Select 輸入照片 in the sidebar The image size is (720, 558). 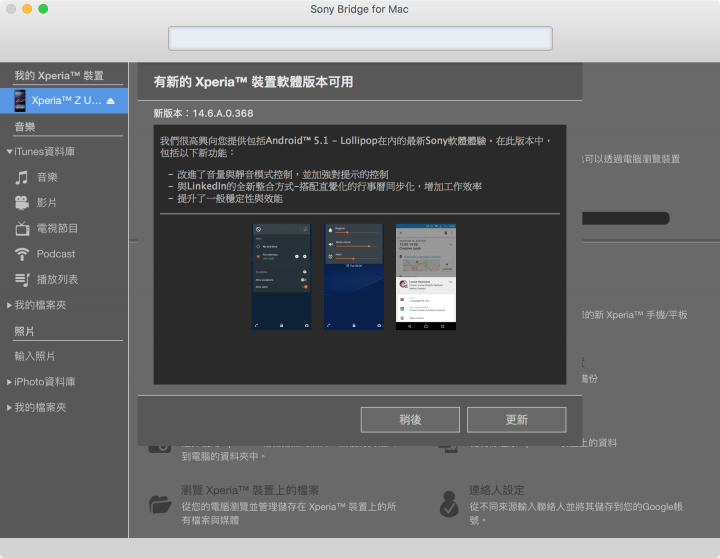click(x=35, y=356)
